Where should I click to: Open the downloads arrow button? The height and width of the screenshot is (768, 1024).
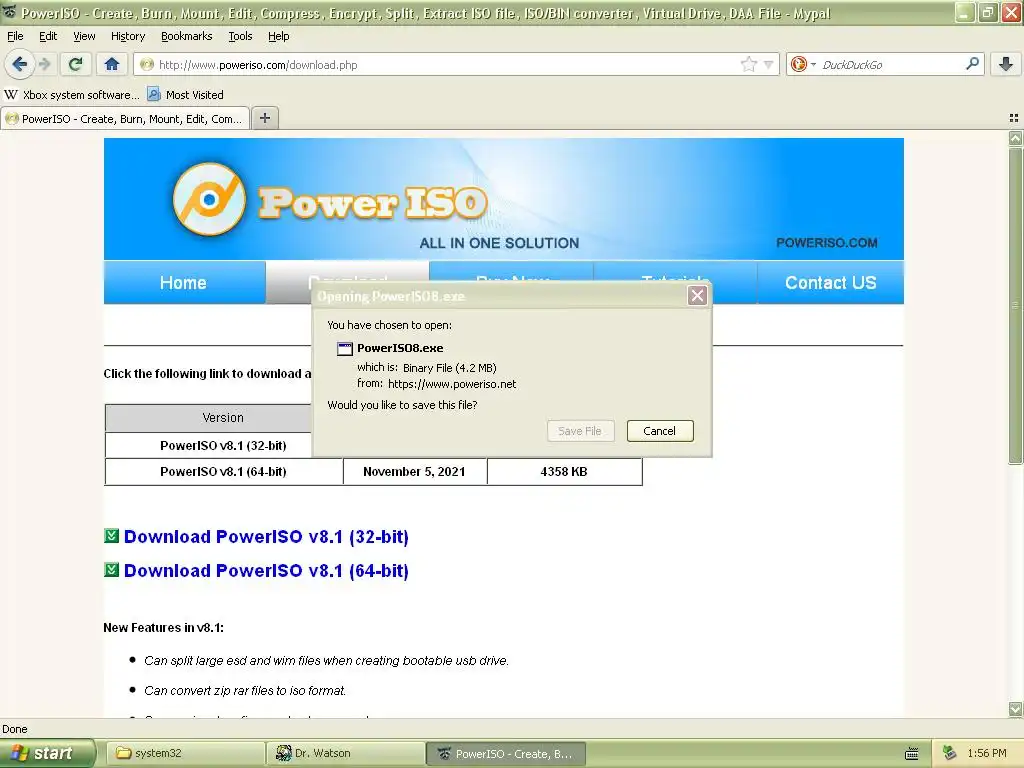point(1006,64)
